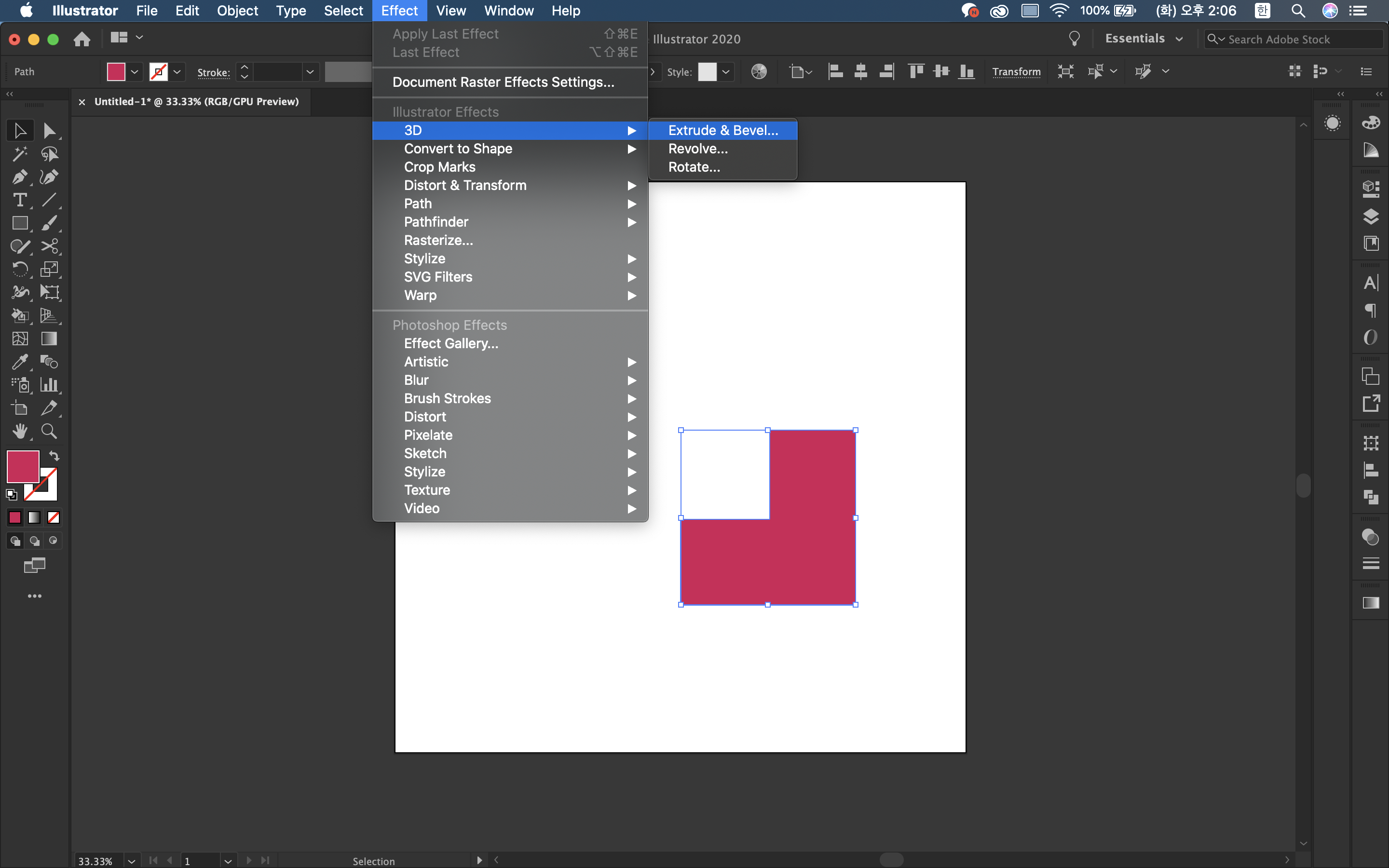Click the Recolor Artwork icon

point(759,72)
